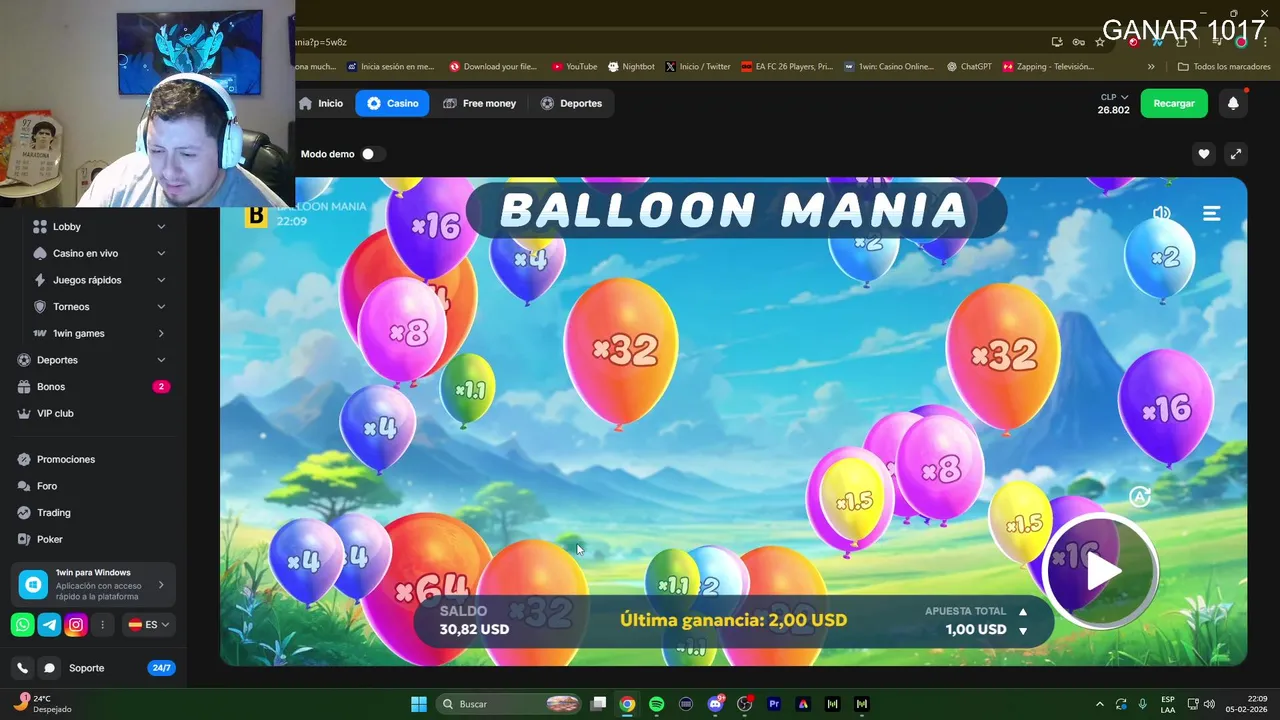The height and width of the screenshot is (720, 1280).
Task: Open the Free money tab
Action: click(480, 103)
